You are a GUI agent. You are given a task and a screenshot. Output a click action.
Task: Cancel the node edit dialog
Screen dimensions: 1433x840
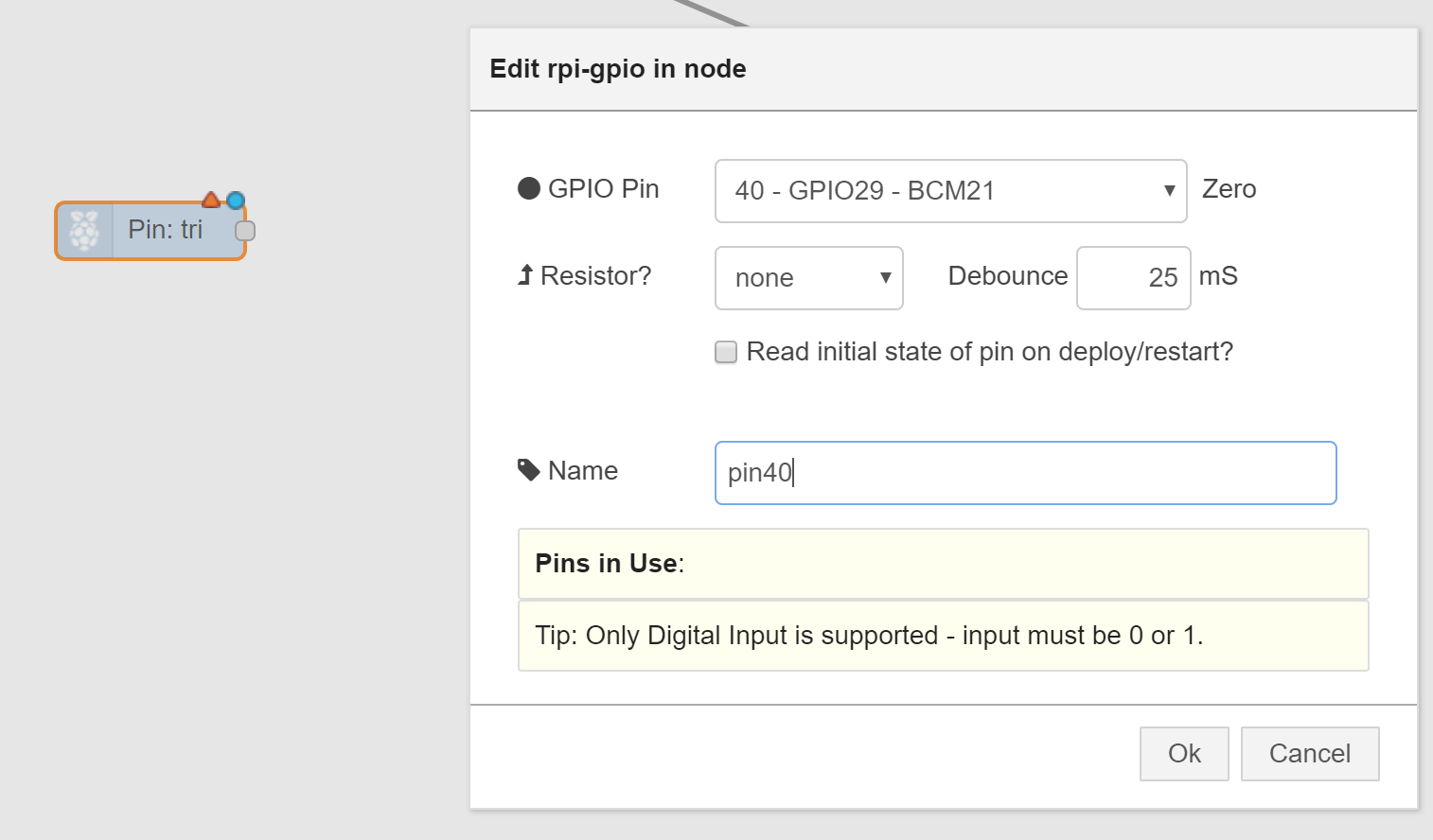pos(1309,754)
